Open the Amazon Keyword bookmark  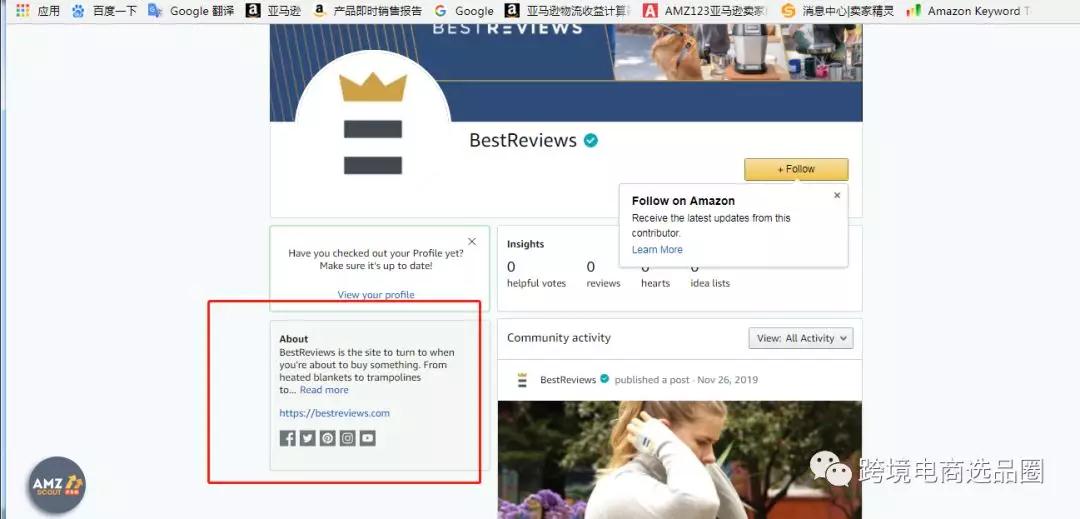[969, 11]
